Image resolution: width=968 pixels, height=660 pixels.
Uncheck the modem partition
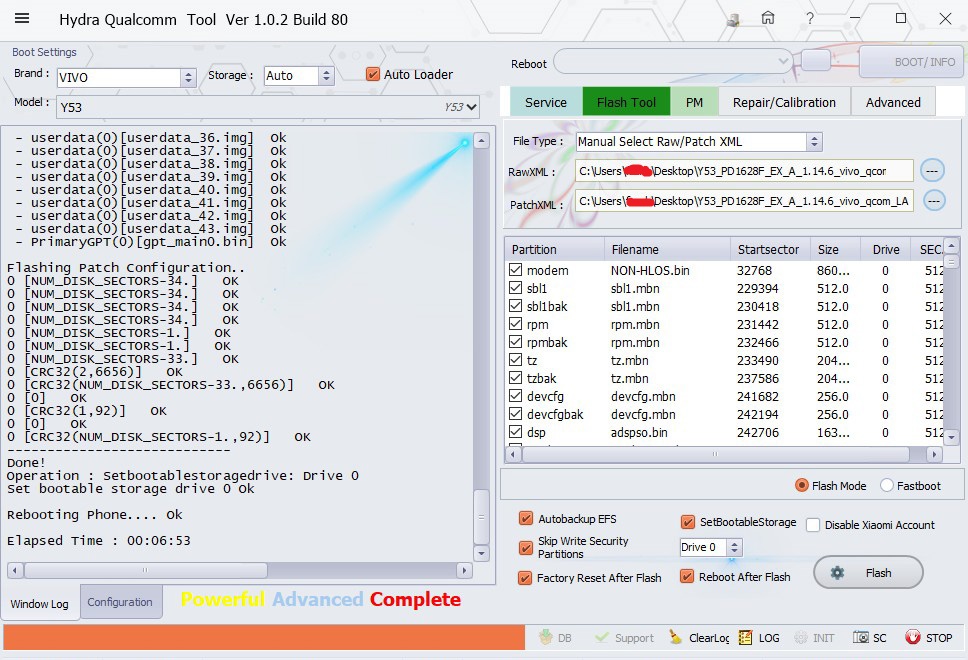pos(515,270)
